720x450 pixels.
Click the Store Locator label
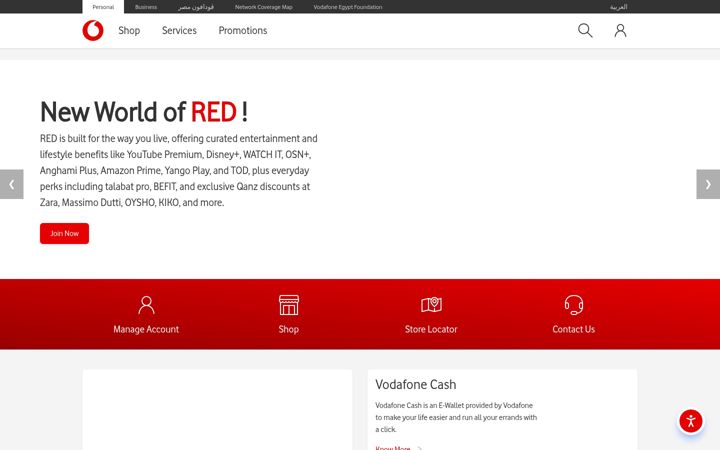(431, 329)
